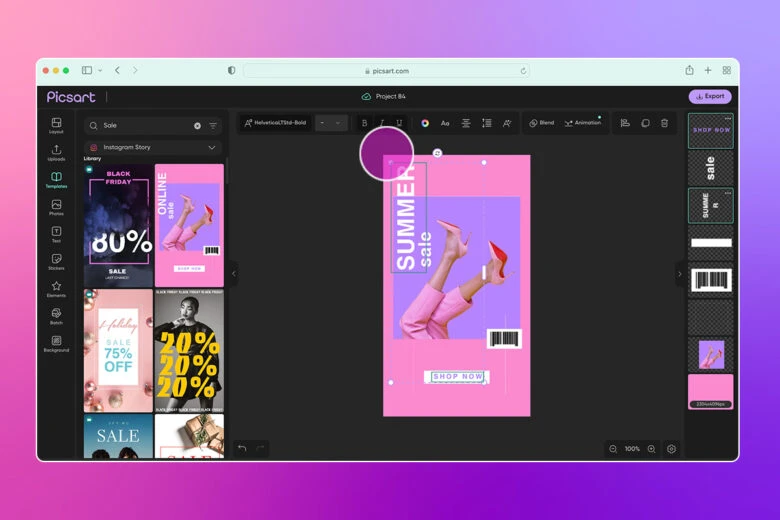
Task: Switch to the Photos tab
Action: coord(56,206)
